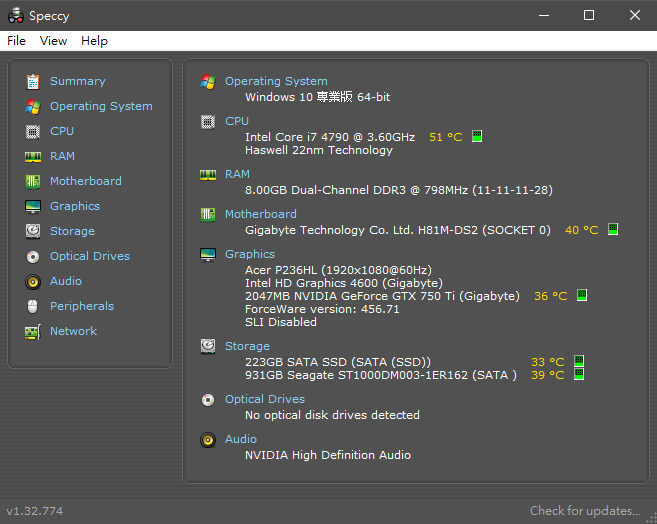Click the Peripherals mouse icon in sidebar
657x524 pixels.
(33, 307)
